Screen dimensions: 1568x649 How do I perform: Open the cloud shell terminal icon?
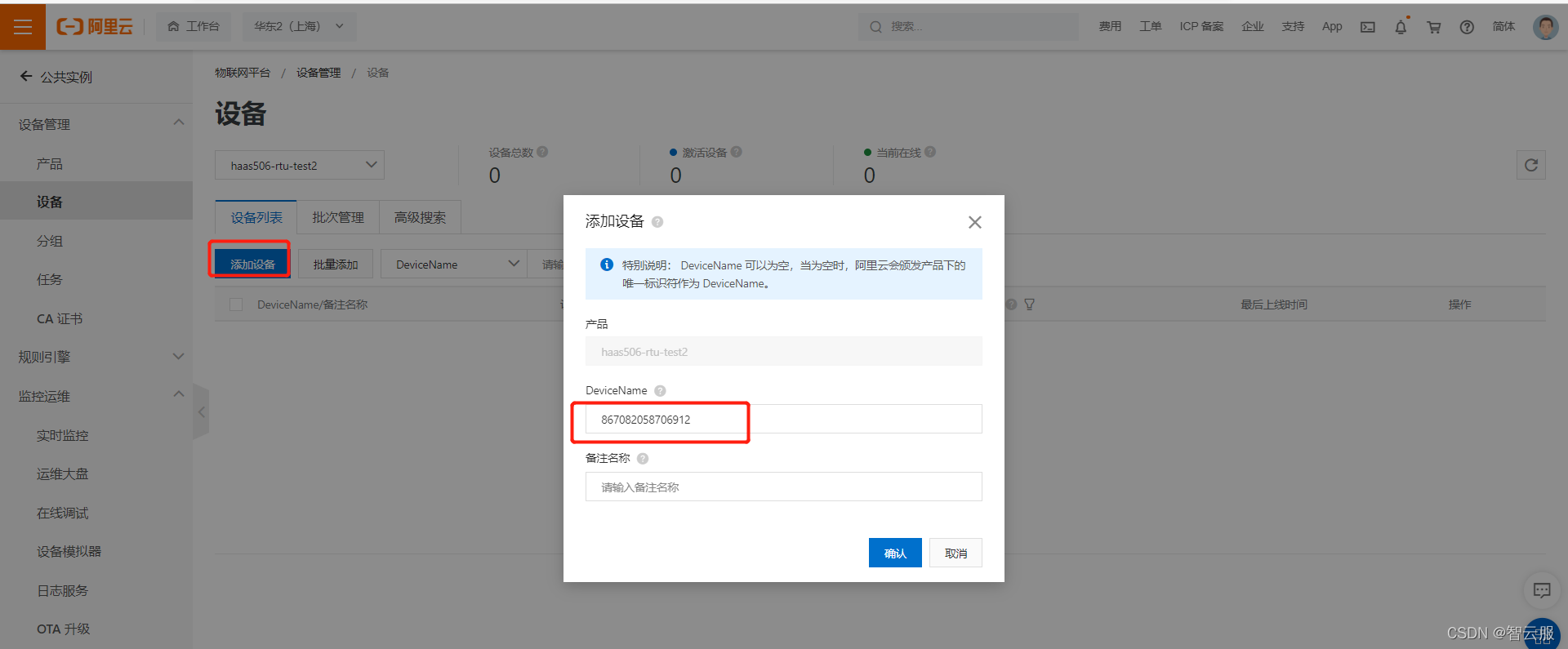(x=1367, y=27)
